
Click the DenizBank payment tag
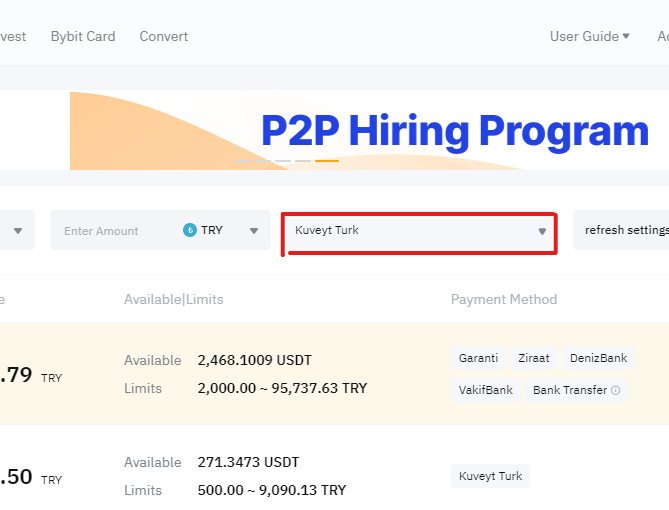598,358
